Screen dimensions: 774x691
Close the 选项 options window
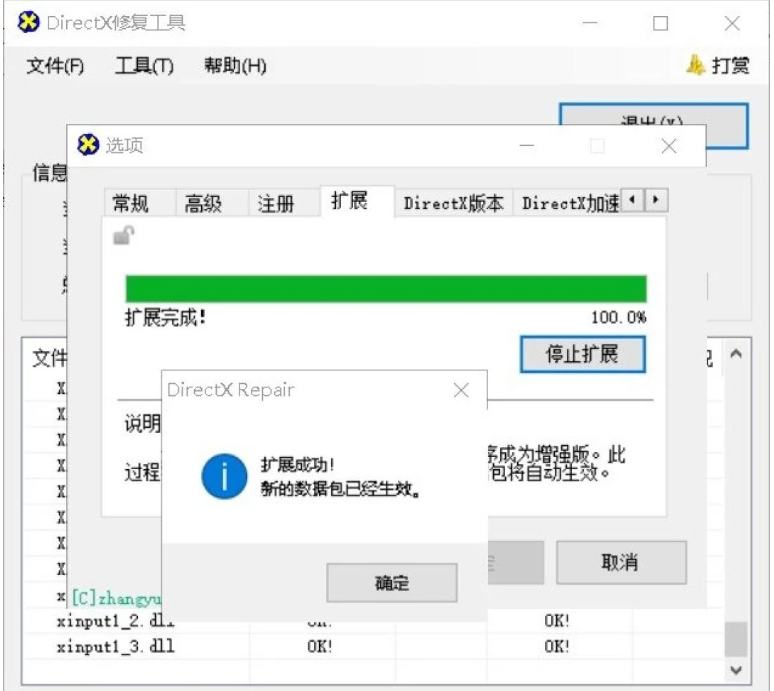click(x=669, y=146)
